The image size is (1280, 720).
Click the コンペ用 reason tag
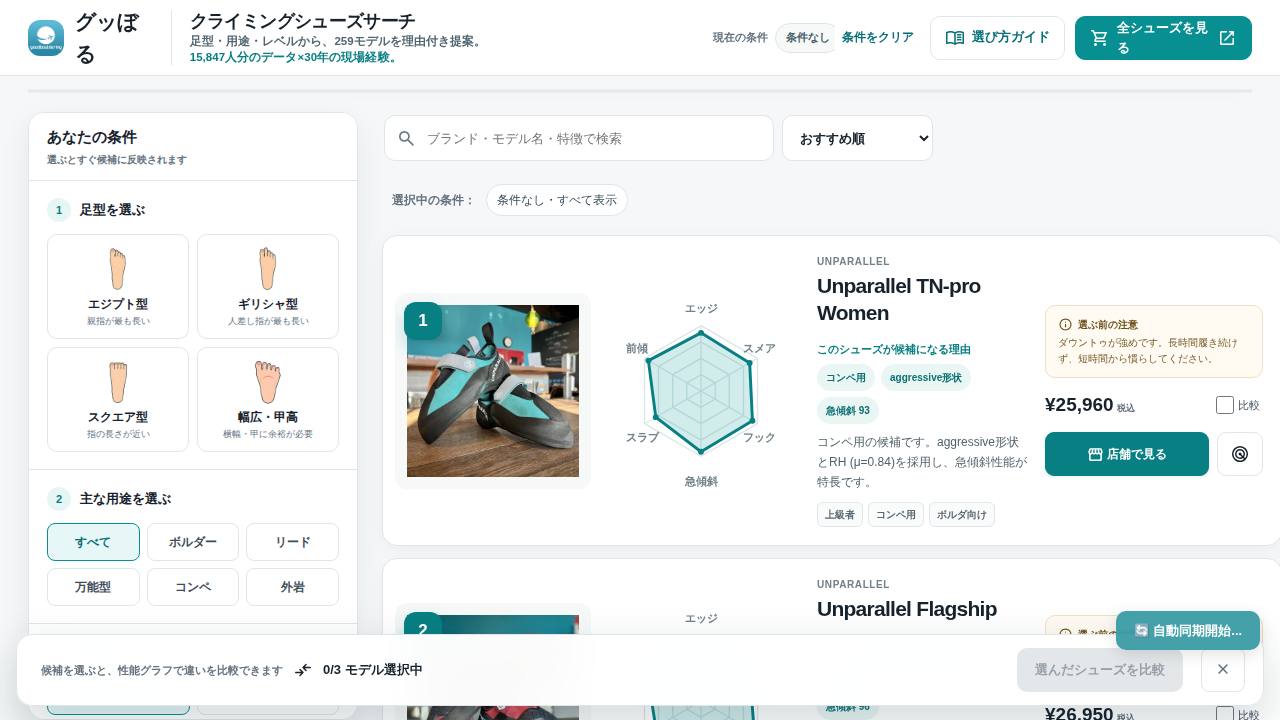tap(846, 378)
